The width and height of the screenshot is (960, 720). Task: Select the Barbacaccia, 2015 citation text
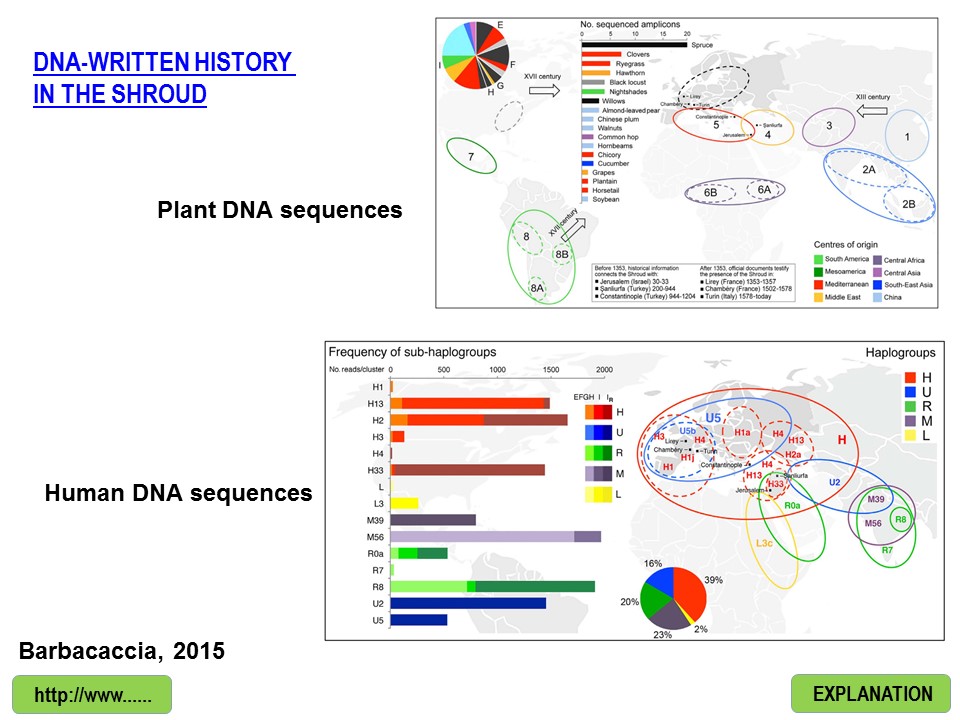coord(122,651)
